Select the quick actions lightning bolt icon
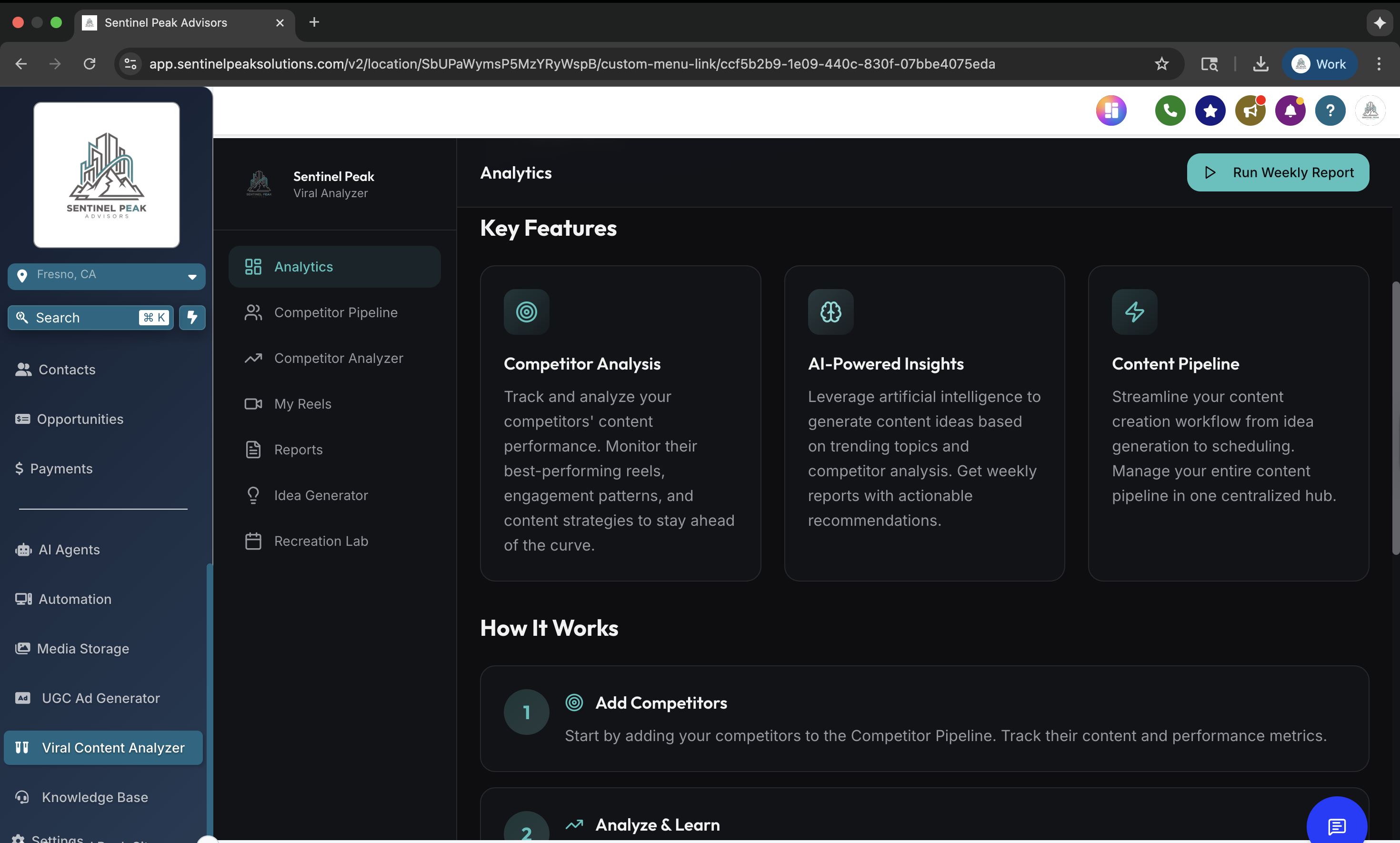The width and height of the screenshot is (1400, 843). coord(192,317)
